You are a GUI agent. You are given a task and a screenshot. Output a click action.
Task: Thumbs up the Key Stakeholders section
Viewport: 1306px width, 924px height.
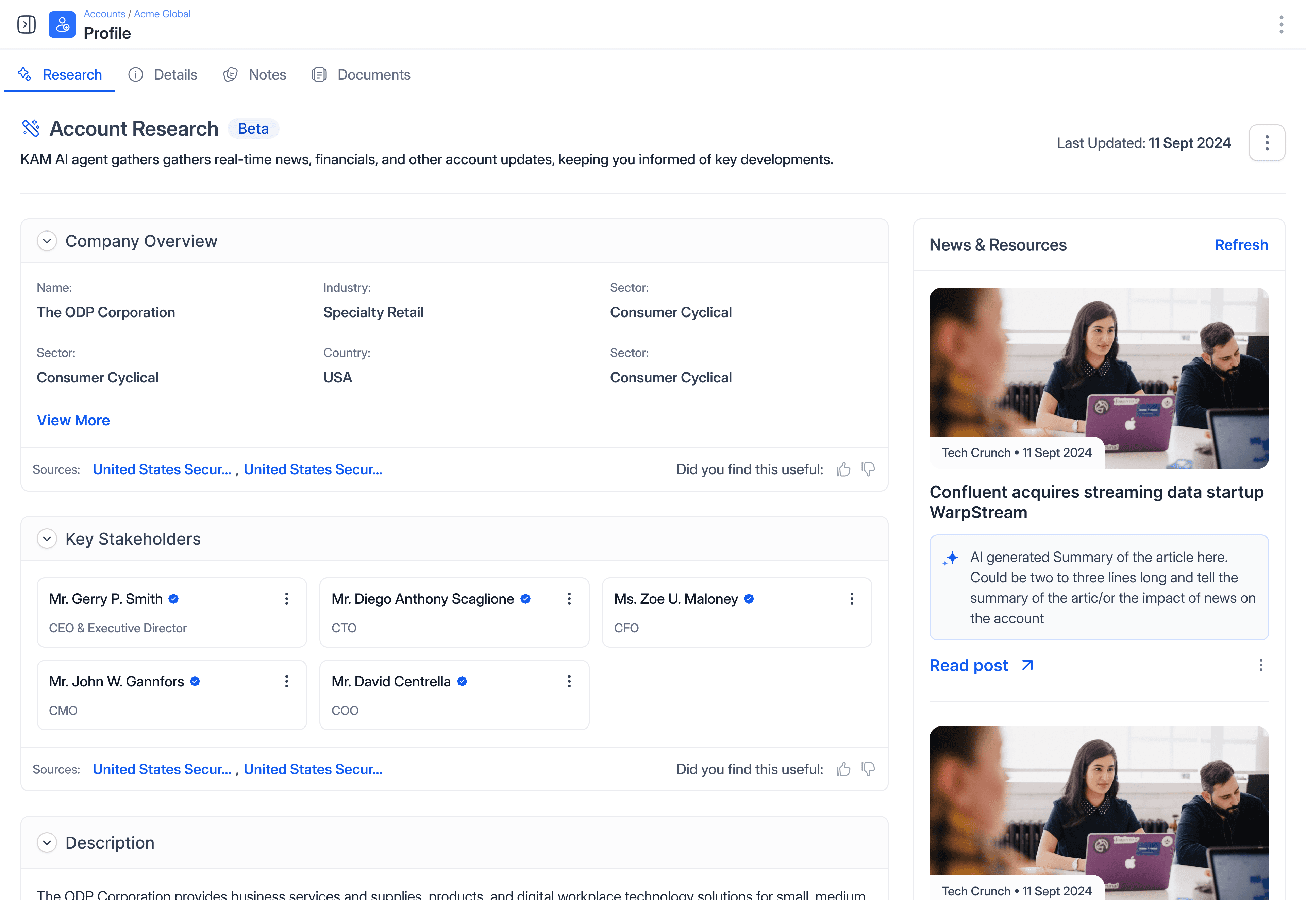843,769
